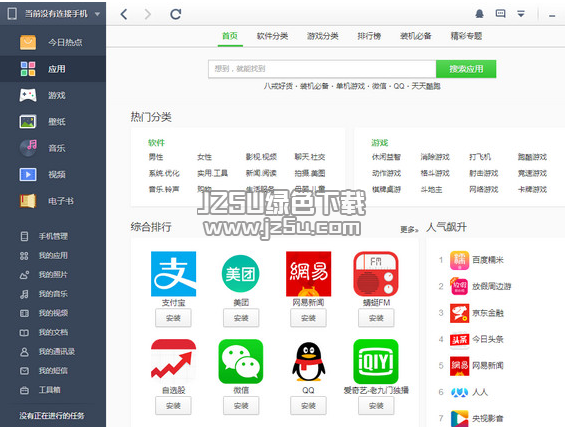Switch to the 游戏分类 tab
The height and width of the screenshot is (427, 565).
pyautogui.click(x=322, y=36)
